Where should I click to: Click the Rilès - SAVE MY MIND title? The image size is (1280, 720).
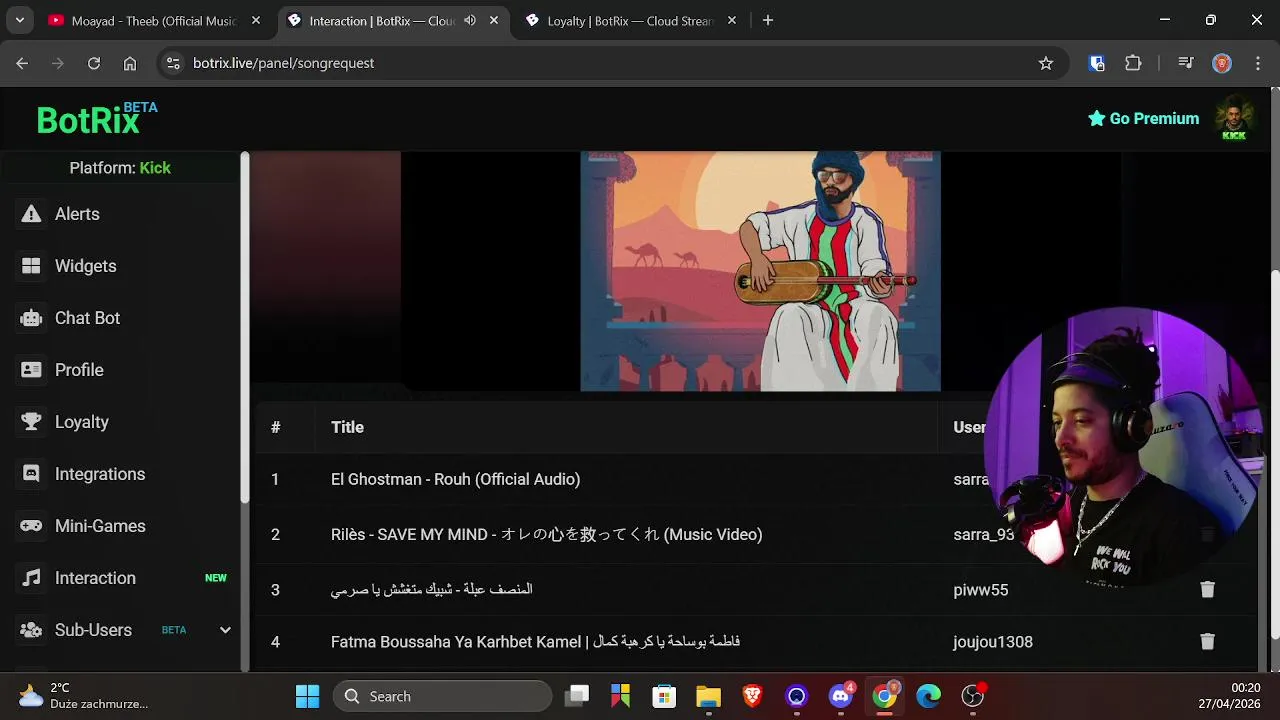pos(546,534)
